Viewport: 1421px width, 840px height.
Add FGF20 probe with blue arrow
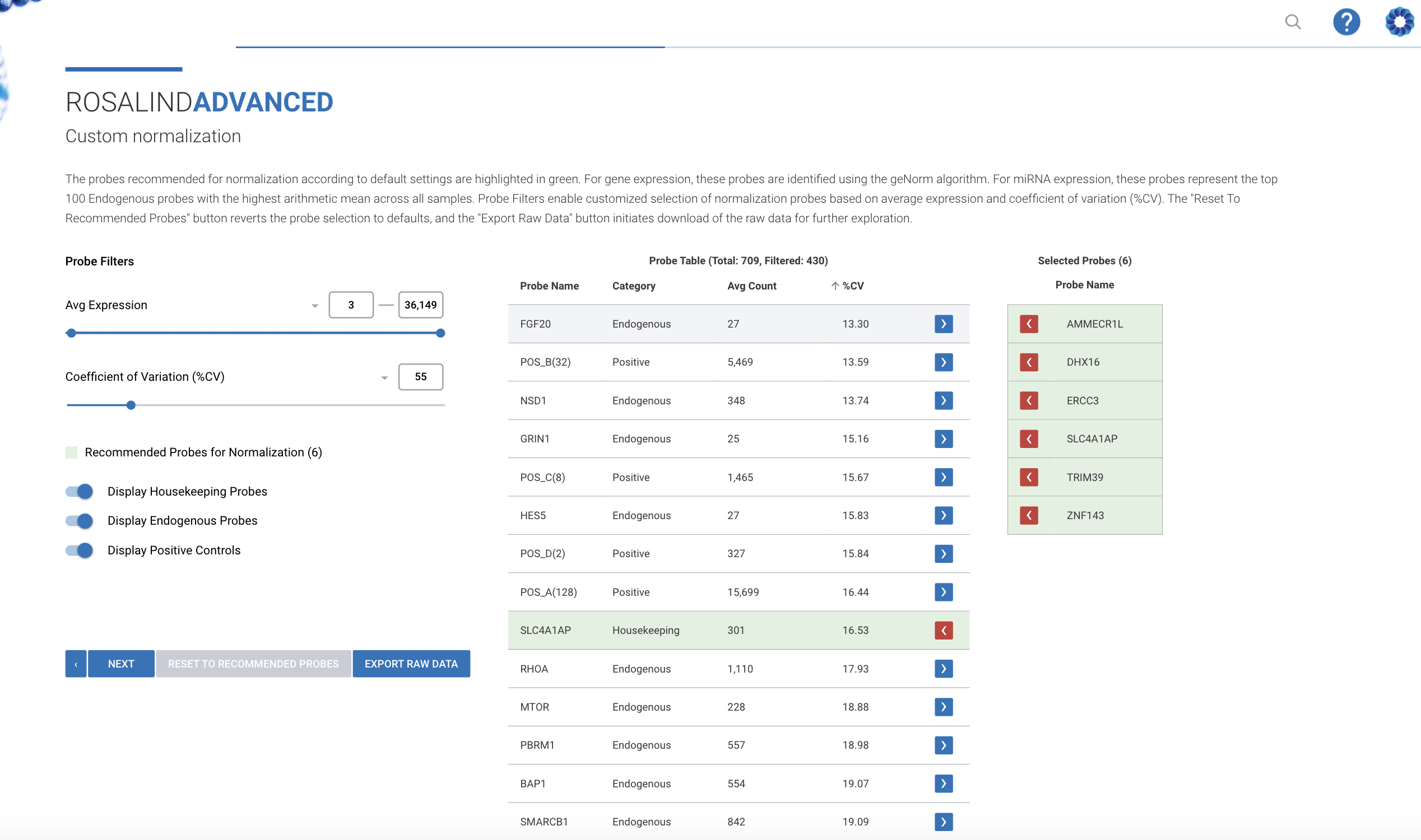(943, 324)
